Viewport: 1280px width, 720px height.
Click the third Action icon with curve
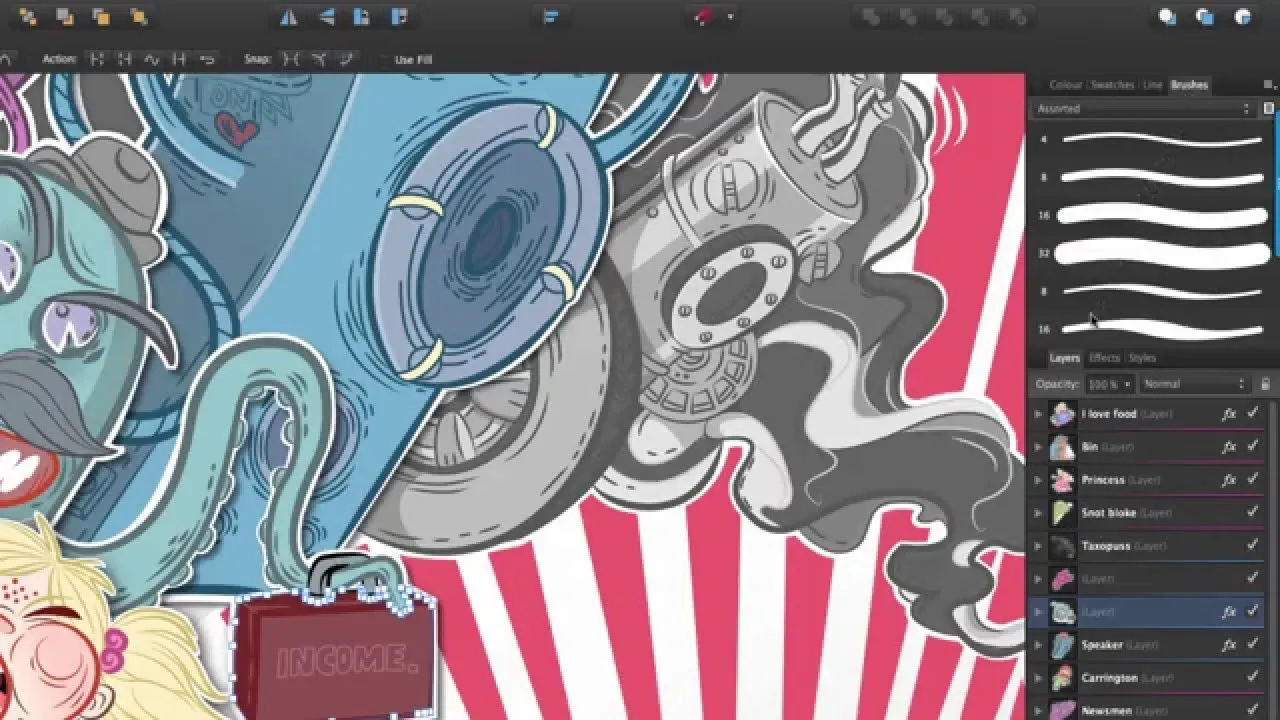point(152,60)
